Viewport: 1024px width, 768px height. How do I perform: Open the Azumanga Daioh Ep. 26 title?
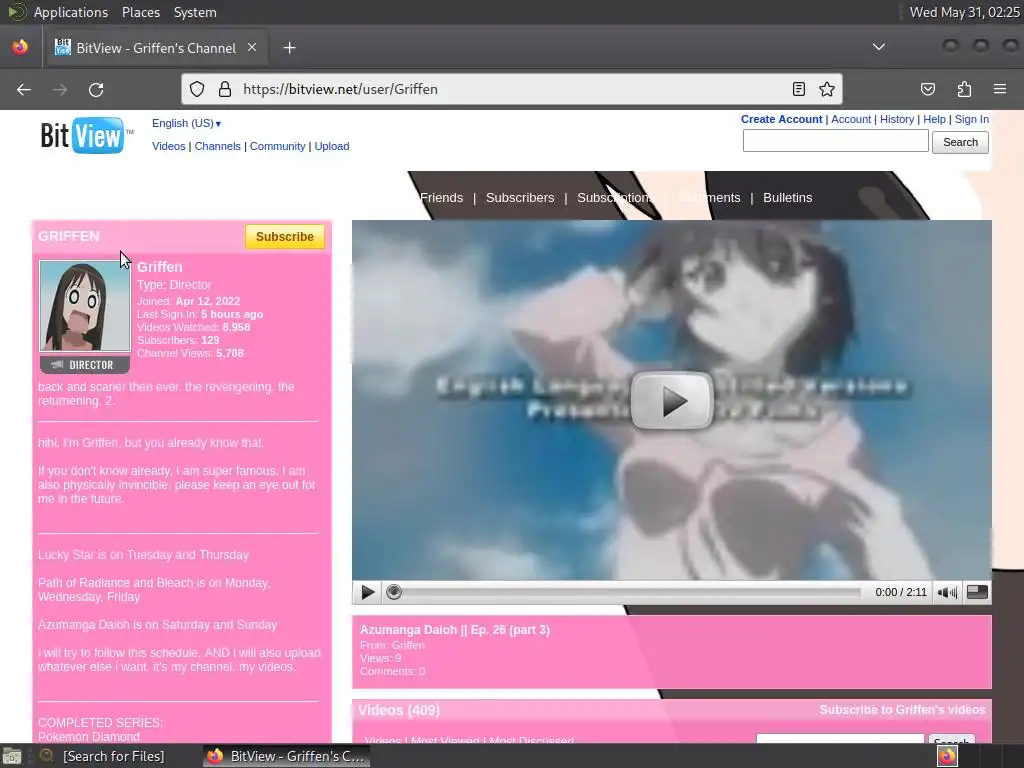[455, 630]
